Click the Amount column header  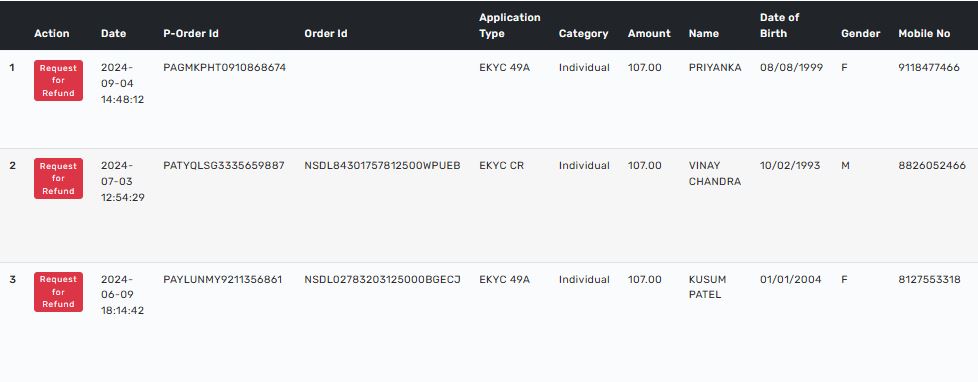(649, 34)
